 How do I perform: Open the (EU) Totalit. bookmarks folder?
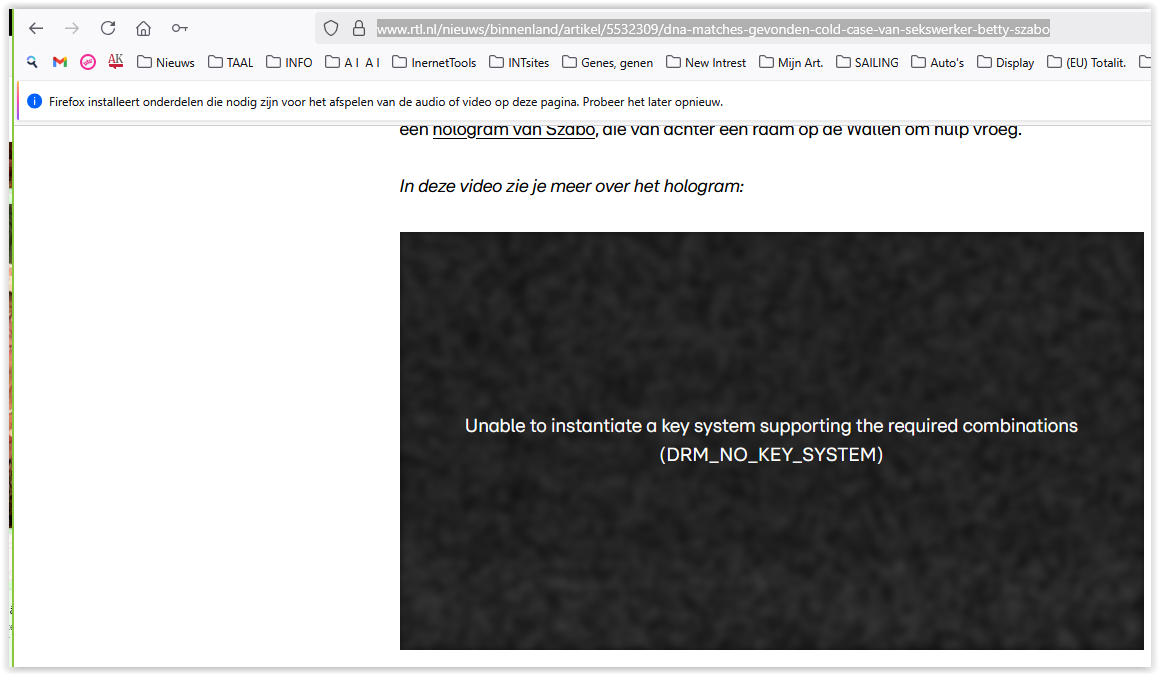pyautogui.click(x=1087, y=62)
